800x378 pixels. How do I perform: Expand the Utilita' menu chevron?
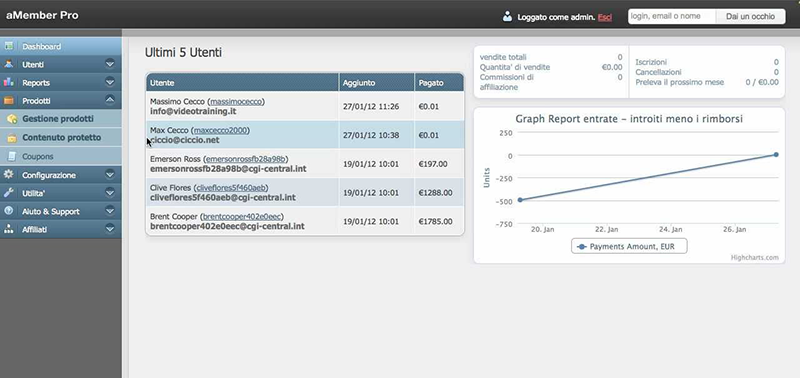[x=110, y=193]
